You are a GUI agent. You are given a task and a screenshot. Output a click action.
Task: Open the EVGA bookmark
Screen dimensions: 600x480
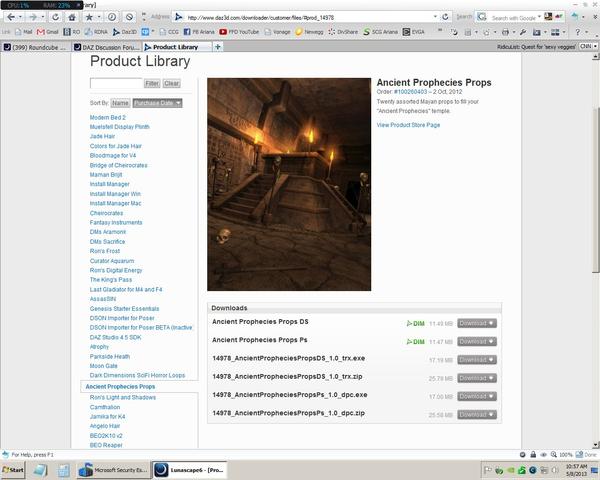click(414, 32)
